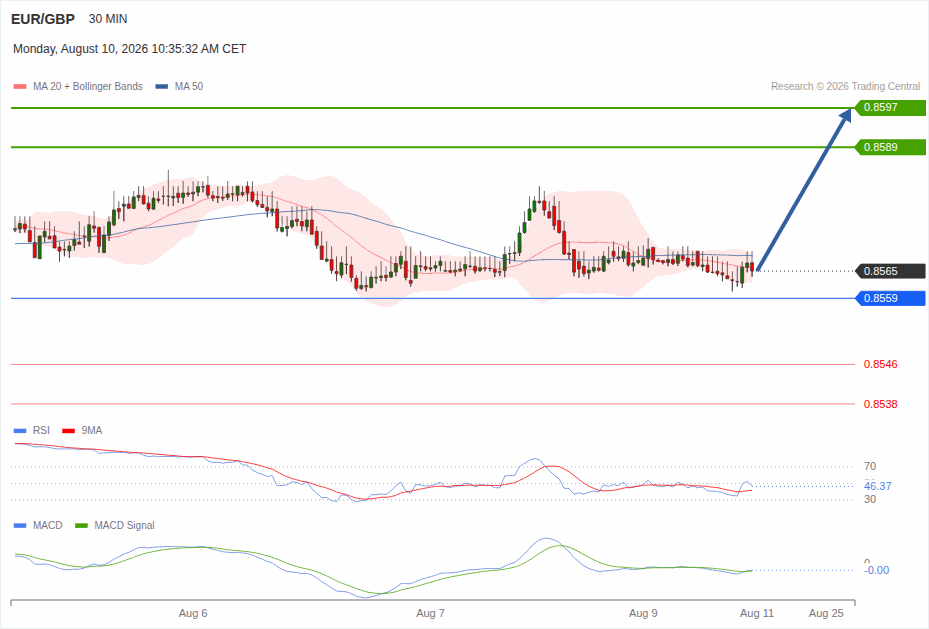Click the Aug 9 date axis label

coord(643,614)
